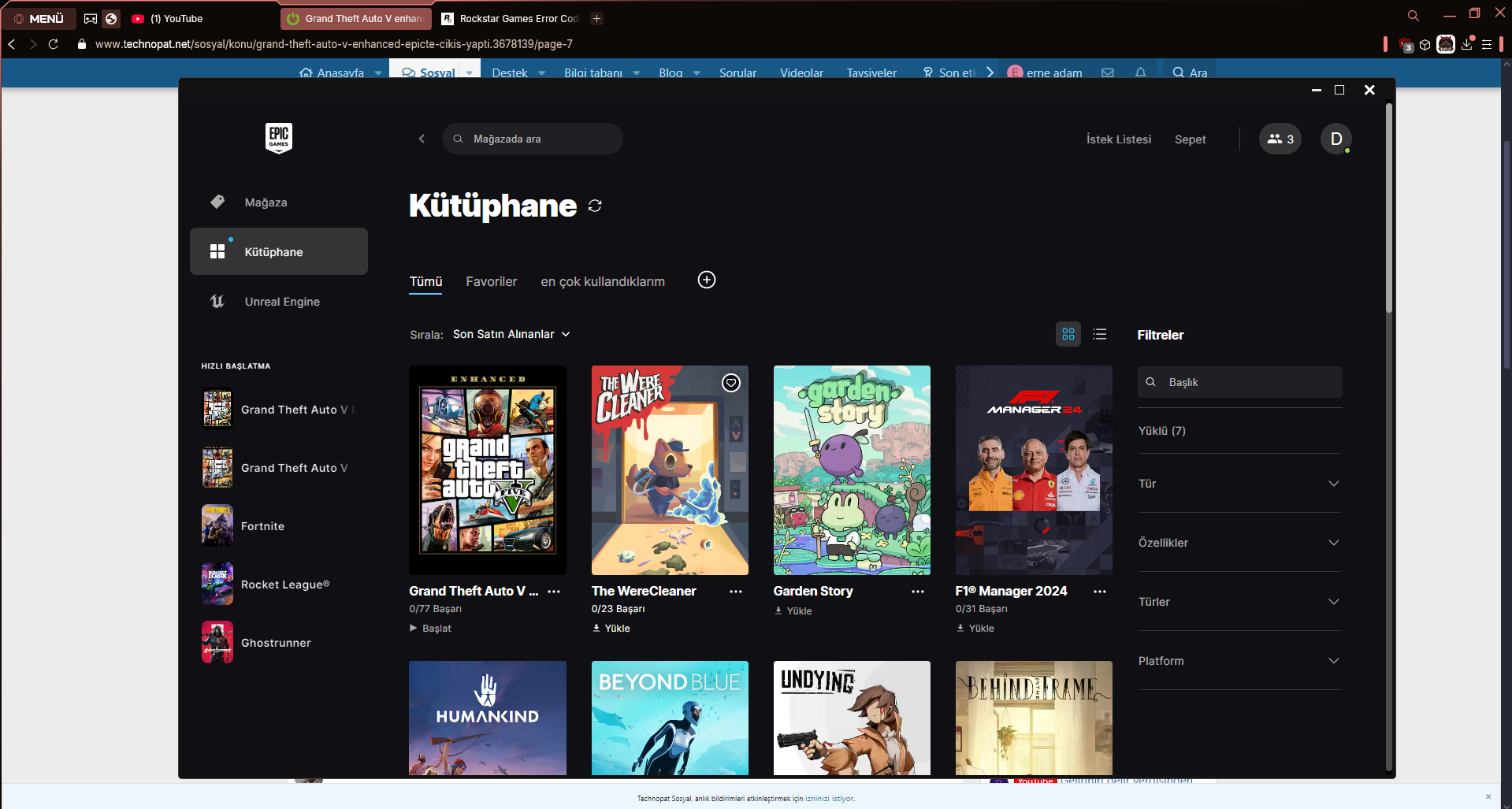
Task: Open Technopat messages envelope
Action: click(1108, 72)
